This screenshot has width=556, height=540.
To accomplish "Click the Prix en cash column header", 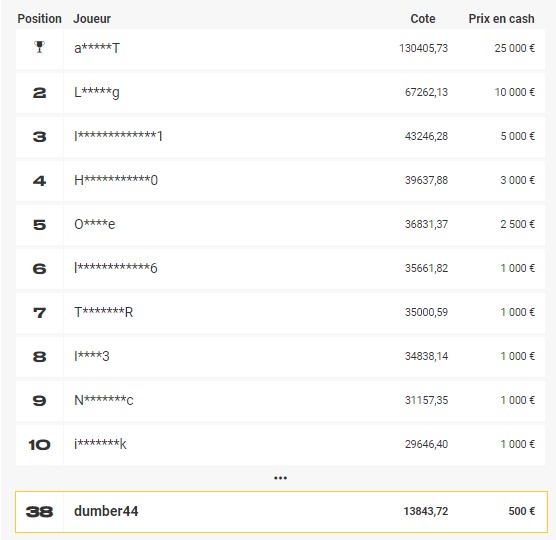I will click(501, 18).
